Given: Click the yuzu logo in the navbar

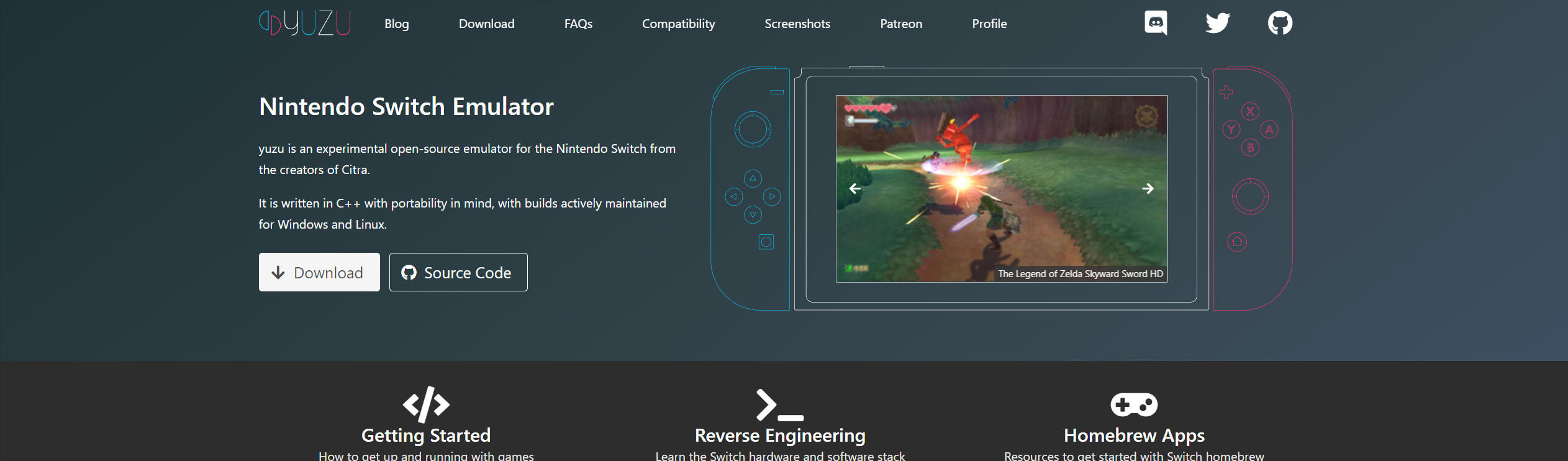Looking at the screenshot, I should click(x=305, y=24).
